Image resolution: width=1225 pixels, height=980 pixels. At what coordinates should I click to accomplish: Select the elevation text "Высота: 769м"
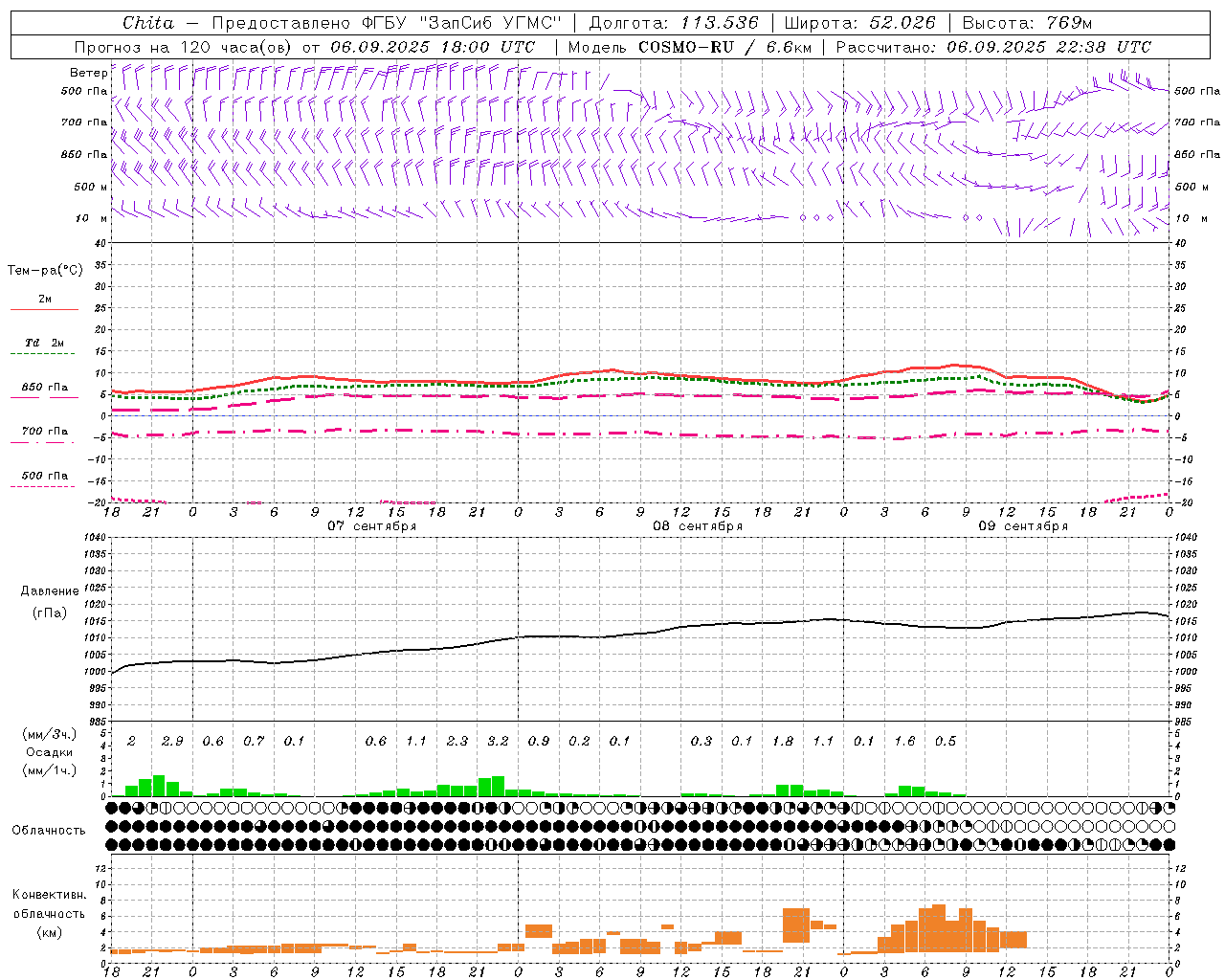tap(1027, 23)
